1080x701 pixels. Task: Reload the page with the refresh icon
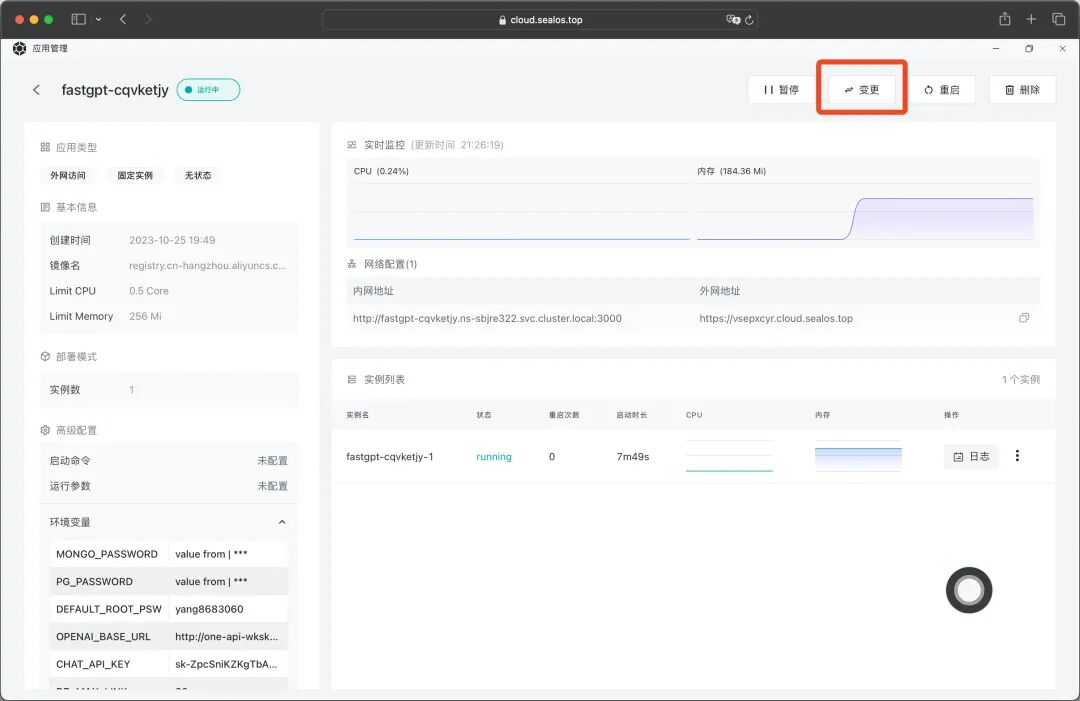point(749,19)
